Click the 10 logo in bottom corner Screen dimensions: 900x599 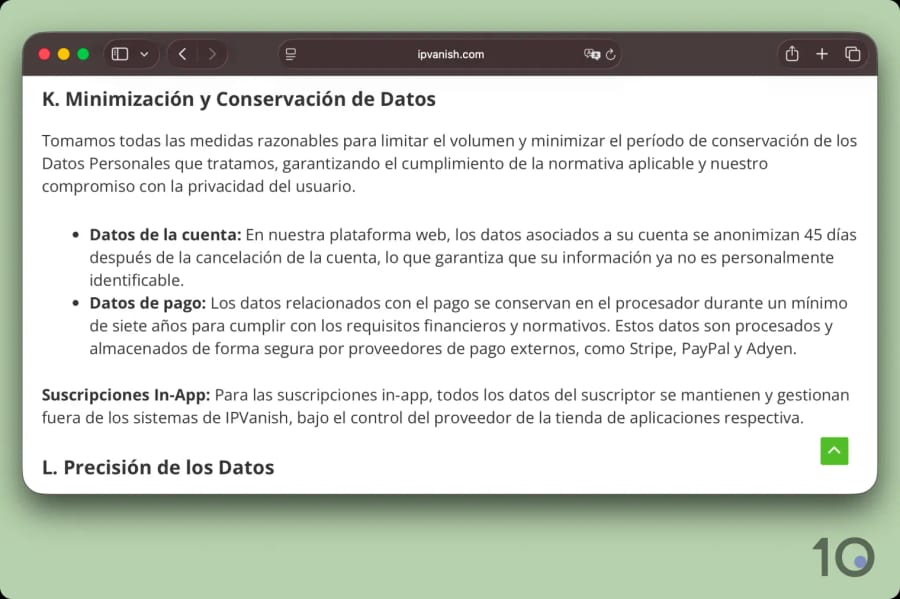coord(845,557)
